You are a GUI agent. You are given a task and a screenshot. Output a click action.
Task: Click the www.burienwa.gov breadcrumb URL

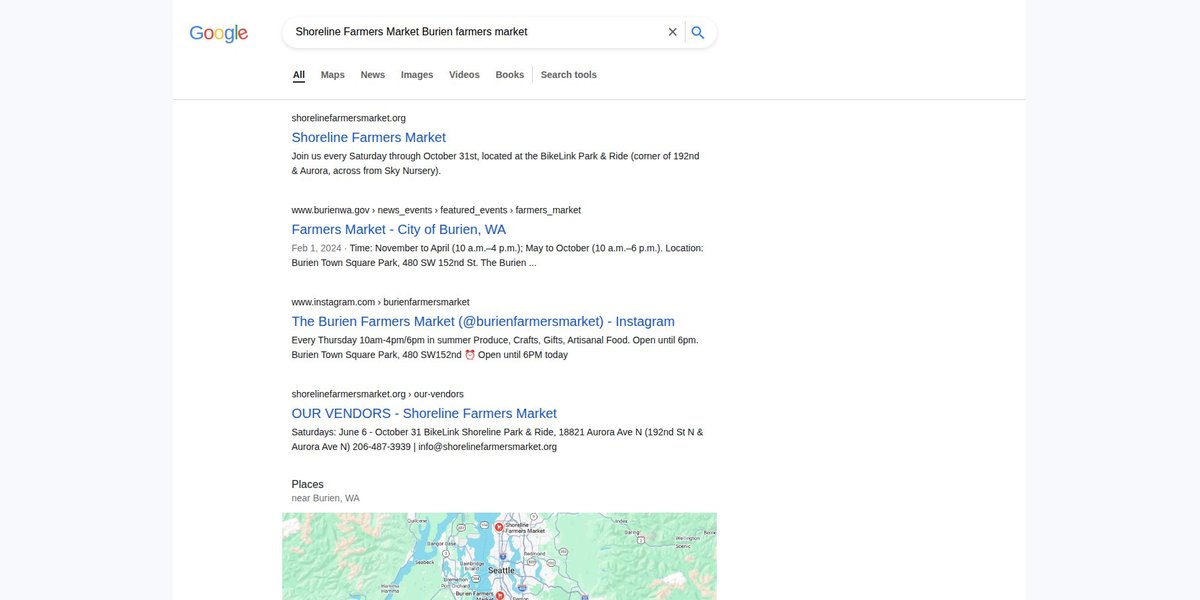tap(436, 210)
